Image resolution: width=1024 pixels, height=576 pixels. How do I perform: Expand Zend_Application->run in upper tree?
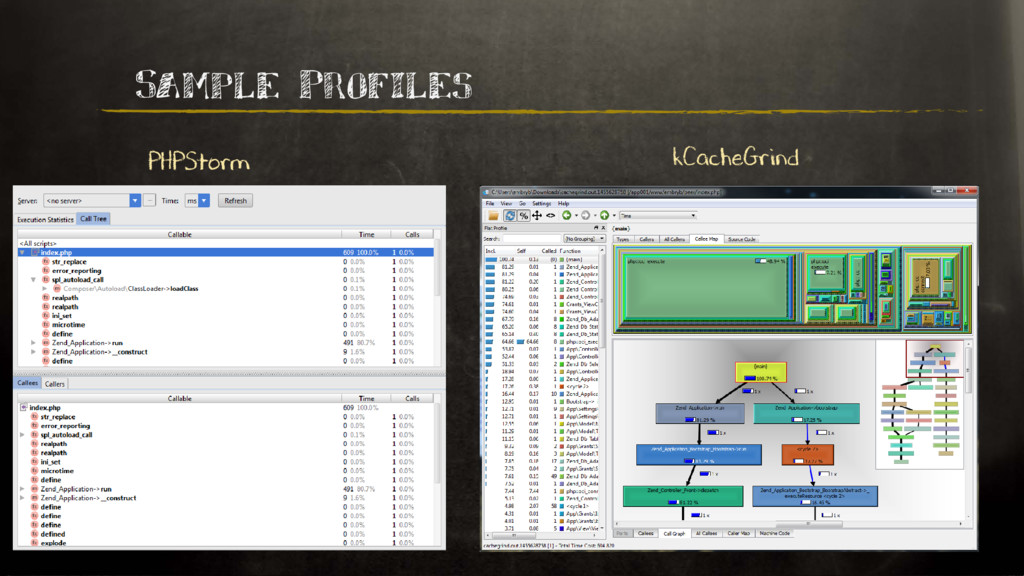(33, 343)
